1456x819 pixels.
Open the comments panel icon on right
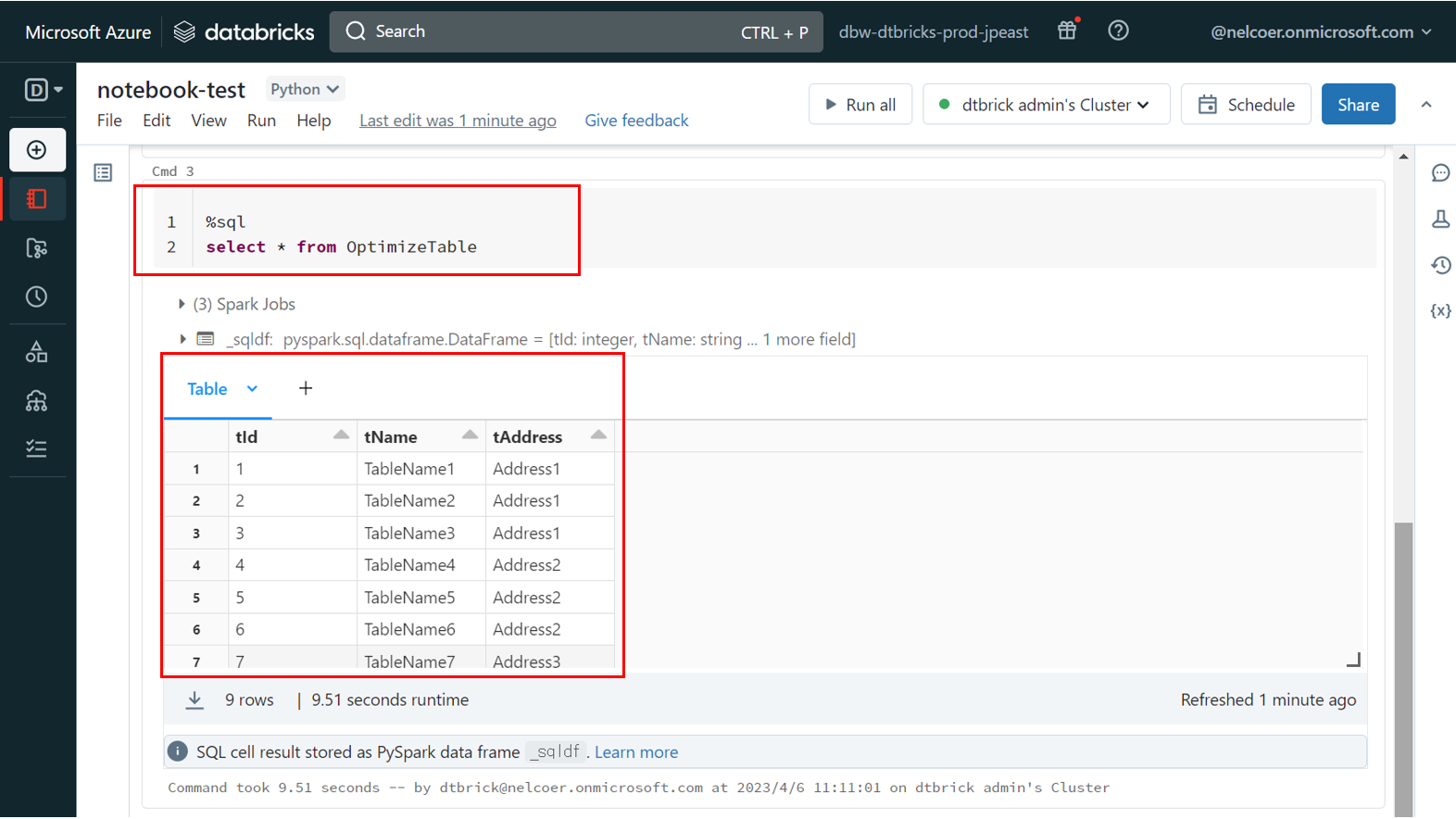(x=1440, y=173)
